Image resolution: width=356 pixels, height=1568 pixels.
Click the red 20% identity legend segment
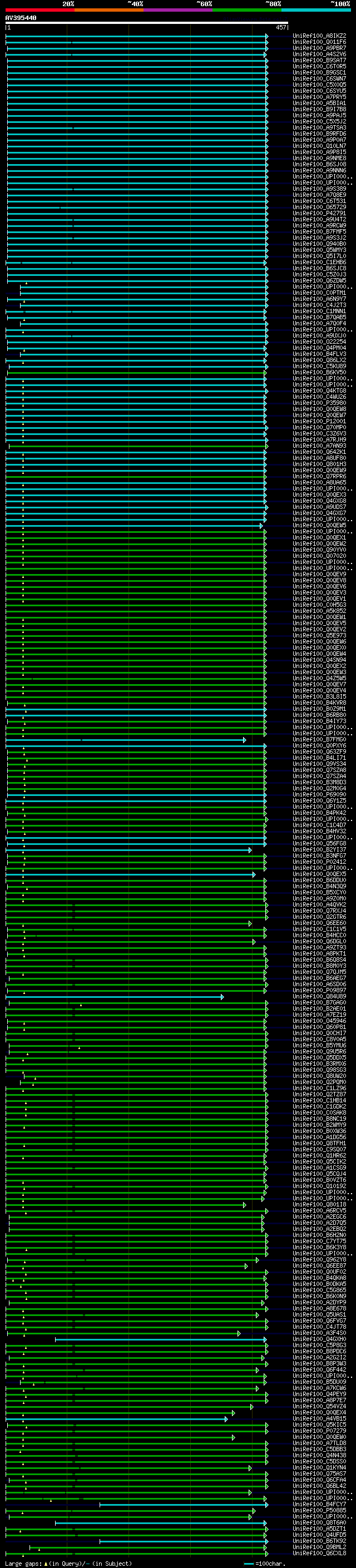(x=40, y=10)
